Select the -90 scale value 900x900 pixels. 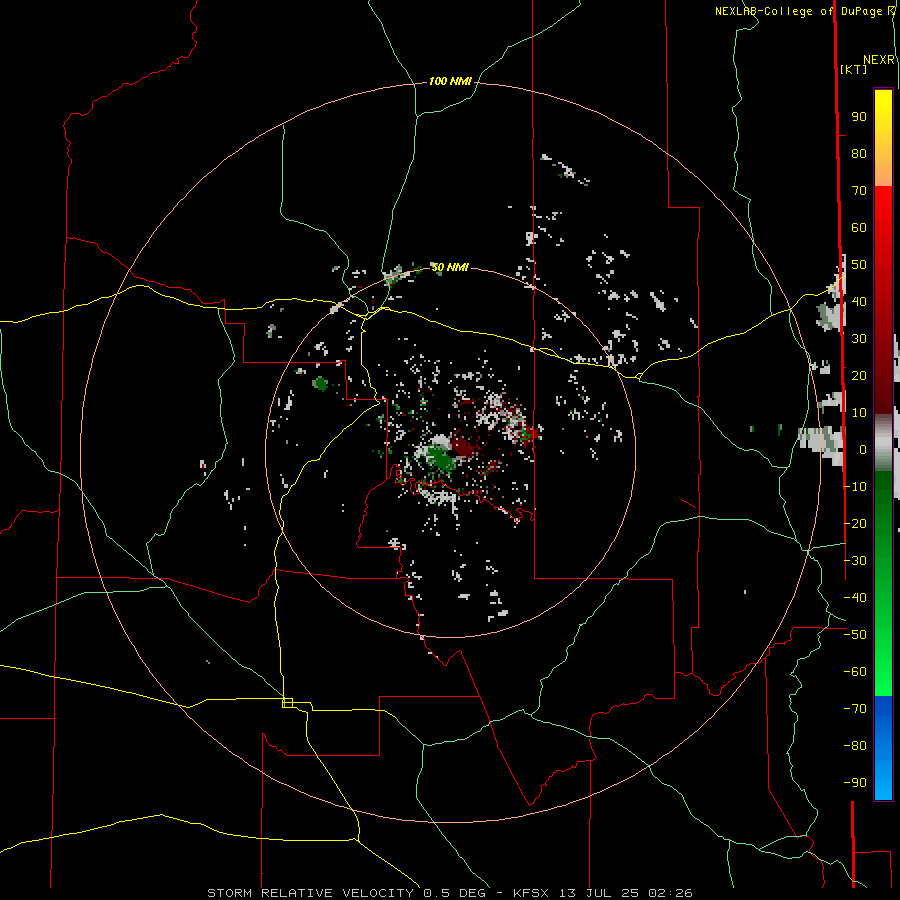click(855, 783)
